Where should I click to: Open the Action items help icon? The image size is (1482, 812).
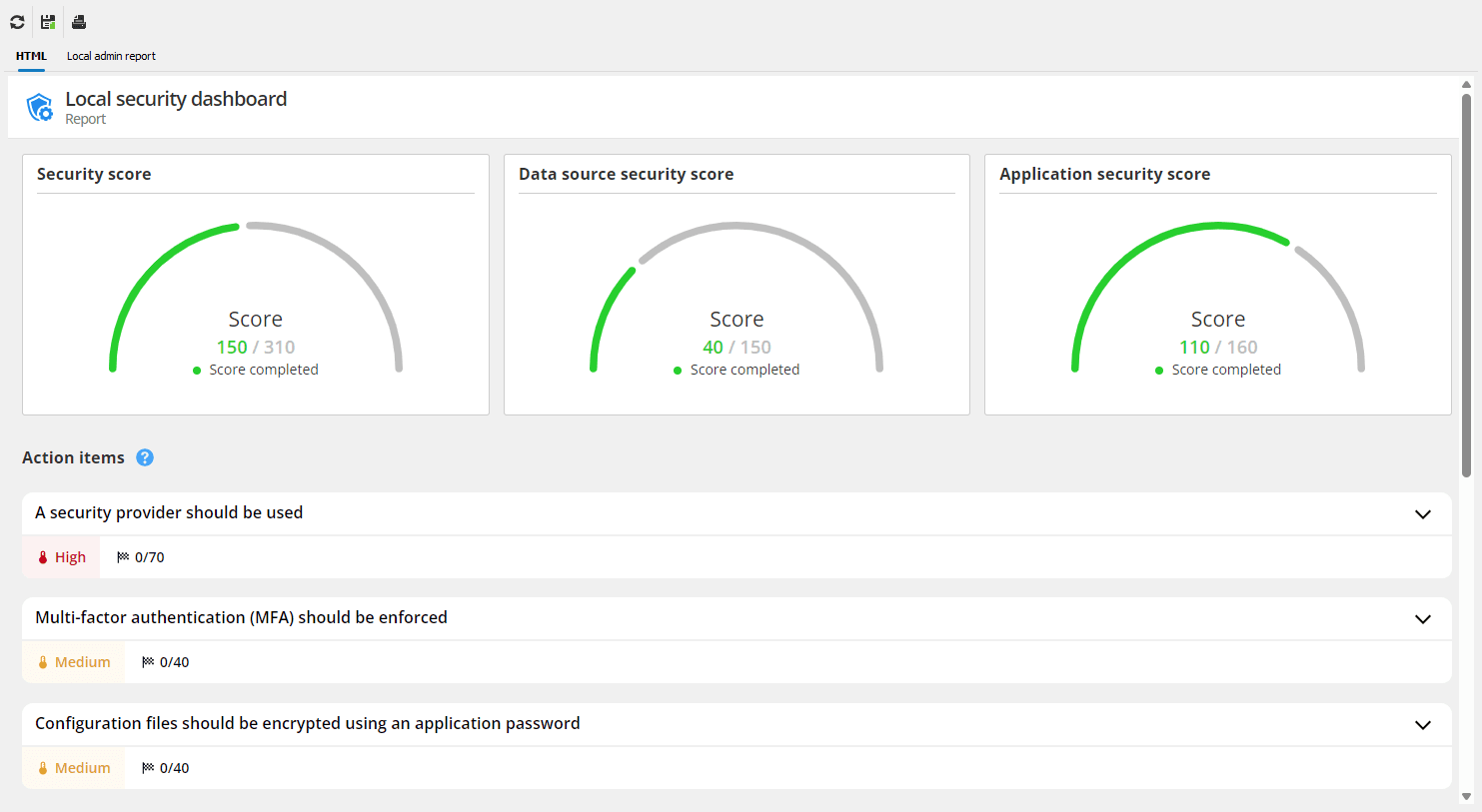[x=145, y=457]
